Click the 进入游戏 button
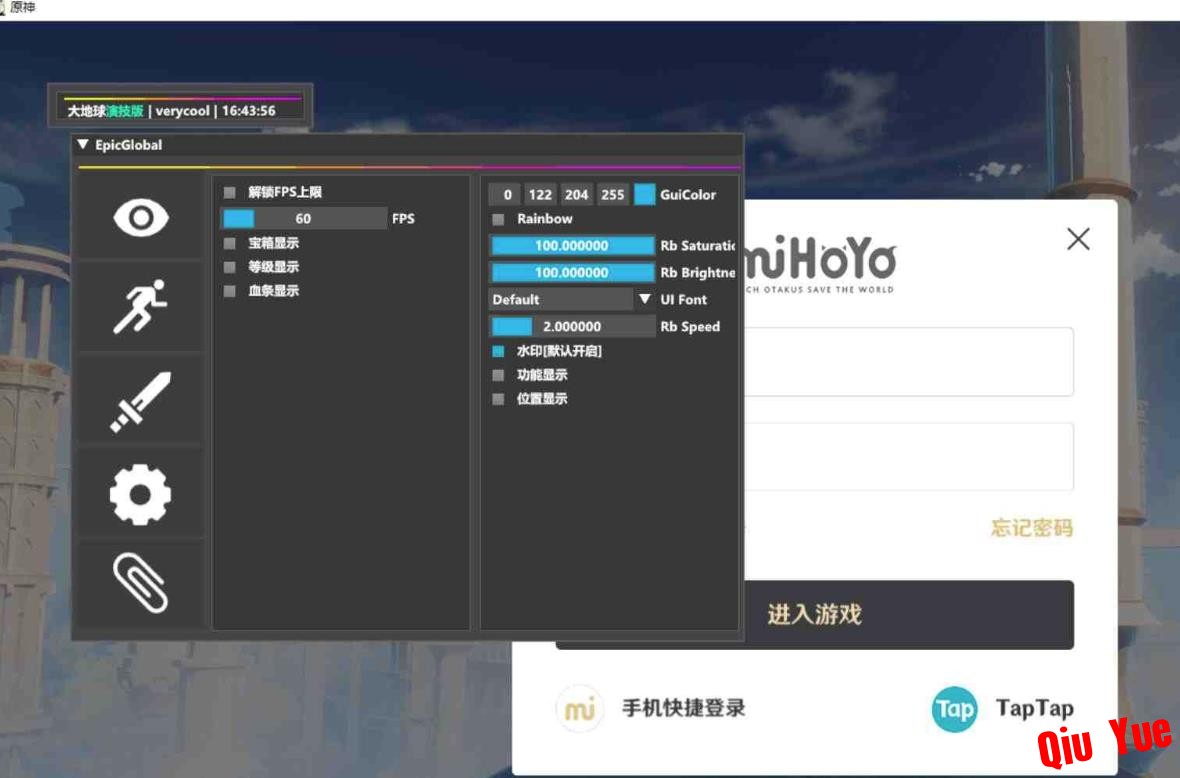Viewport: 1180px width, 778px height. click(x=814, y=615)
